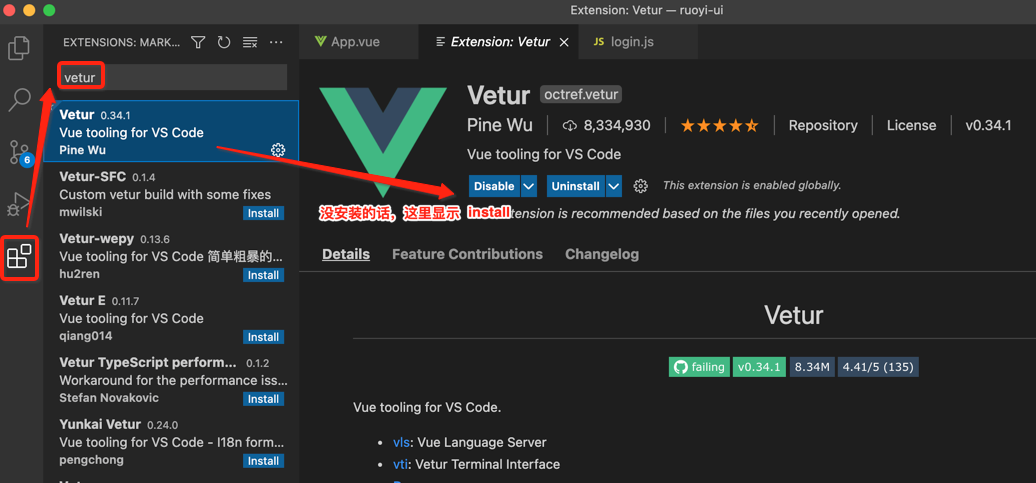Open the Search view in activity bar

(x=18, y=99)
